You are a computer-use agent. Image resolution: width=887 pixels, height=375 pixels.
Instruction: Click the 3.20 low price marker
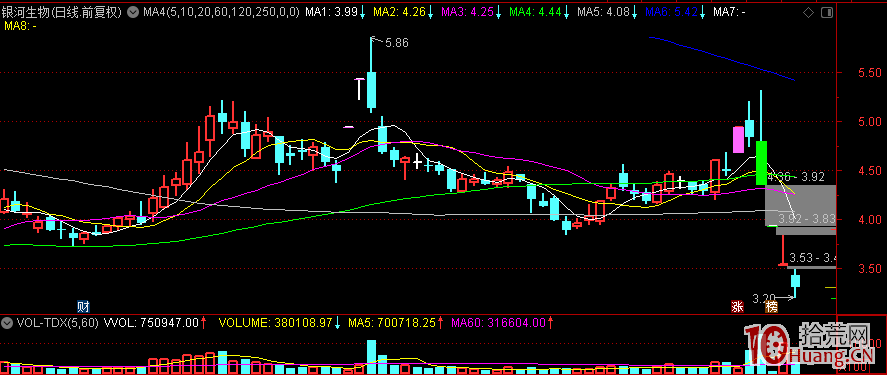[763, 296]
